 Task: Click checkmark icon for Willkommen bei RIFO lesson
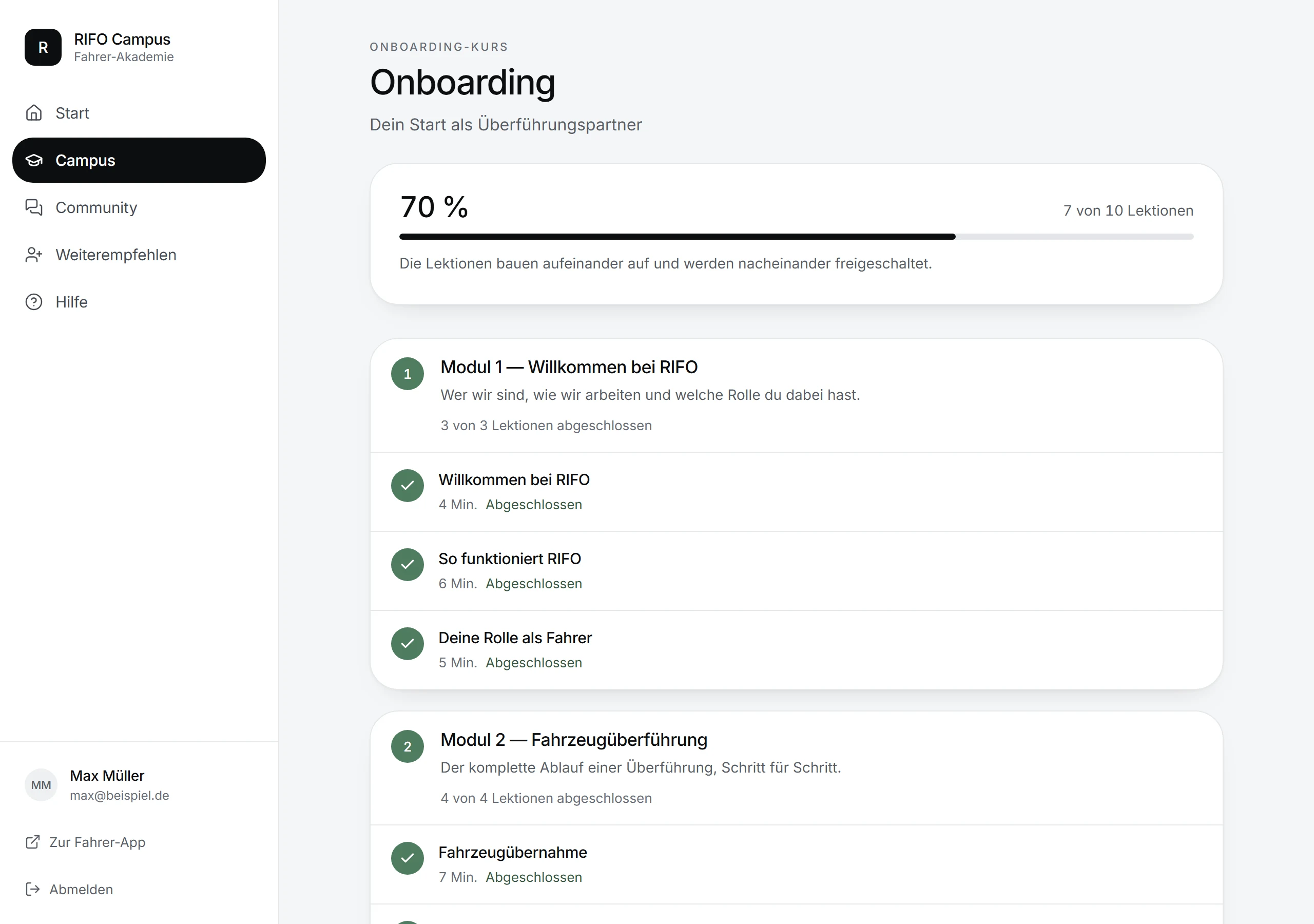[x=408, y=486]
